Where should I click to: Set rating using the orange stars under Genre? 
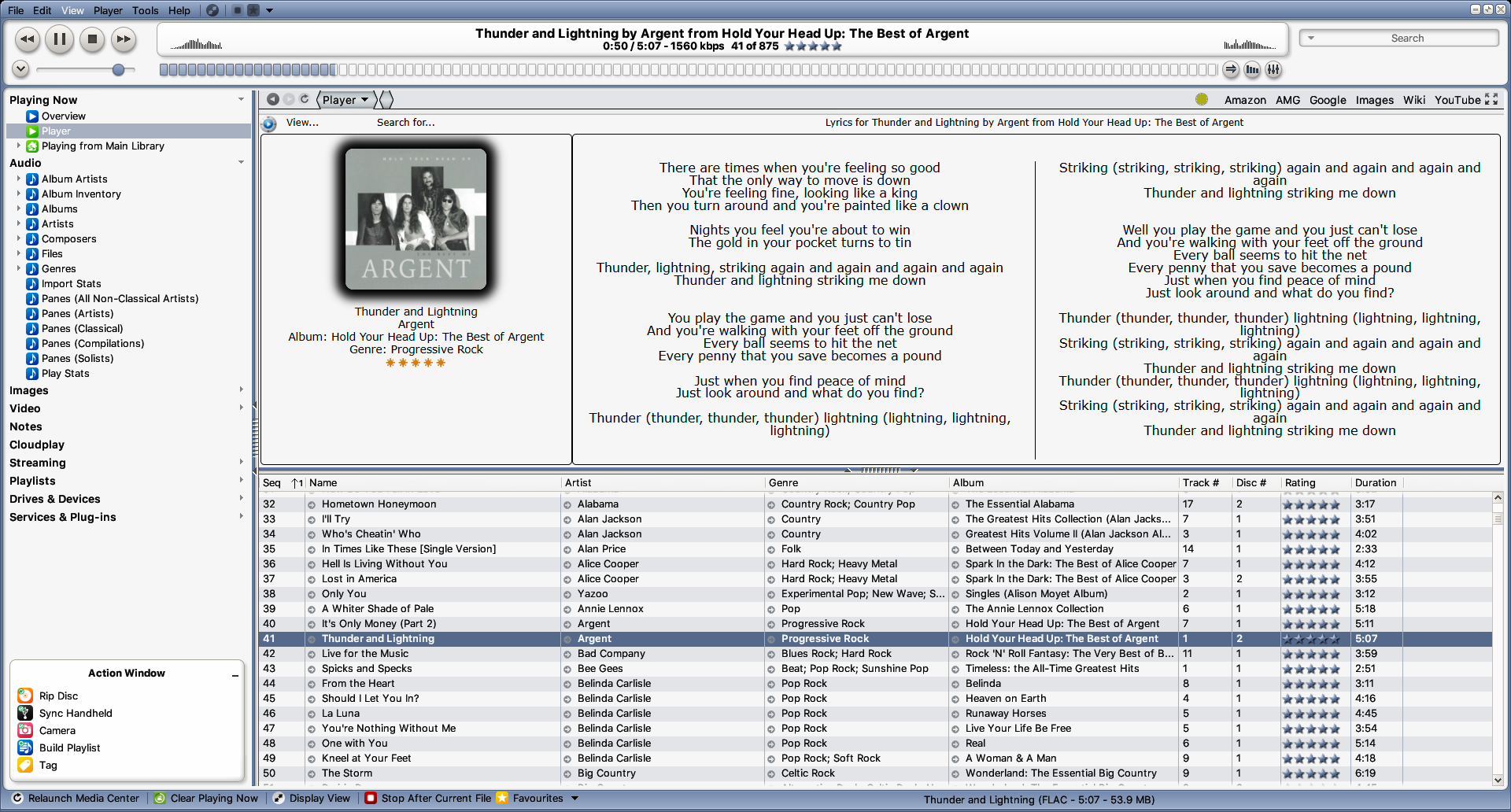coord(416,363)
